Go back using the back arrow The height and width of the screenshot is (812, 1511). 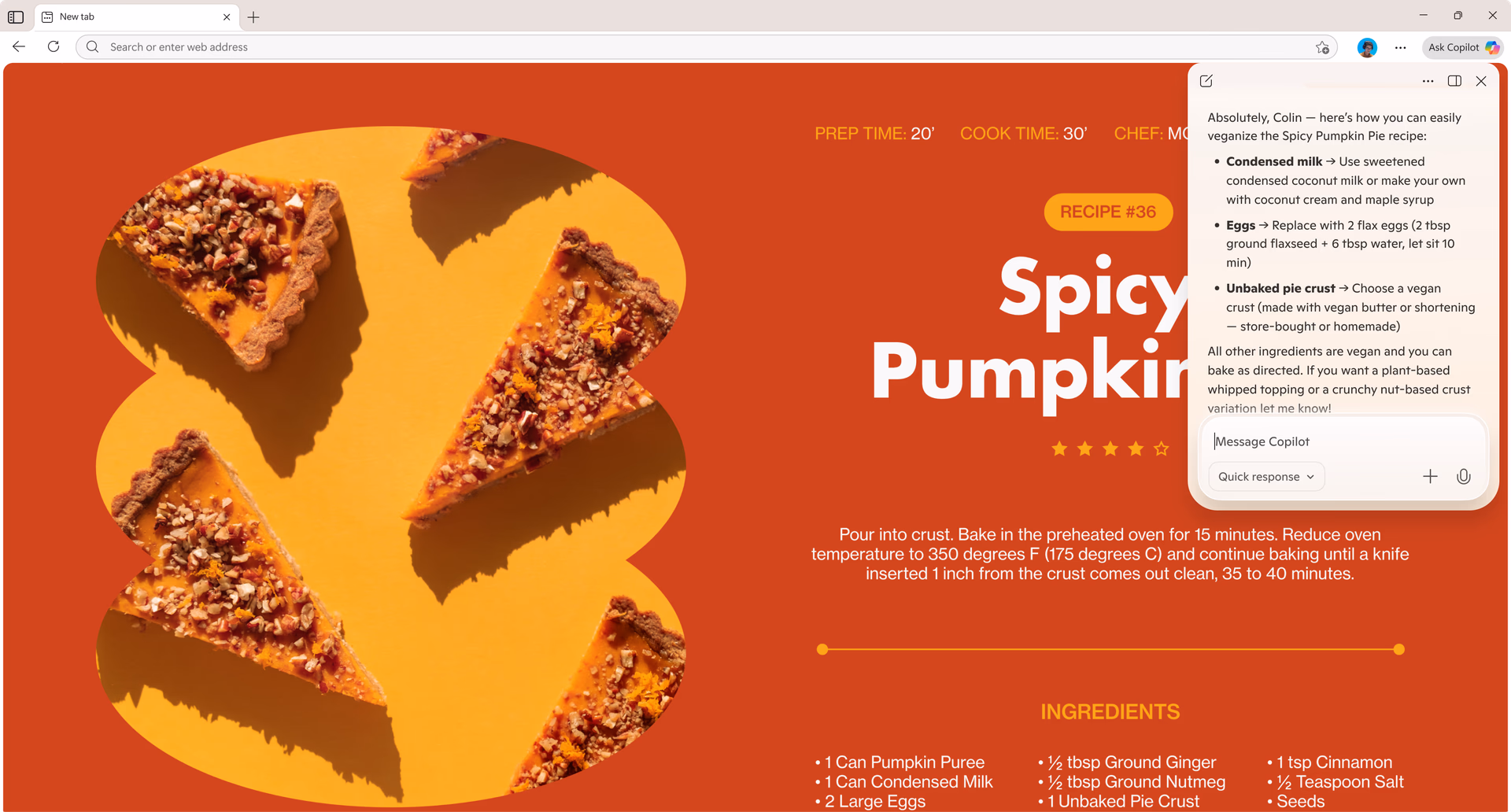click(20, 47)
